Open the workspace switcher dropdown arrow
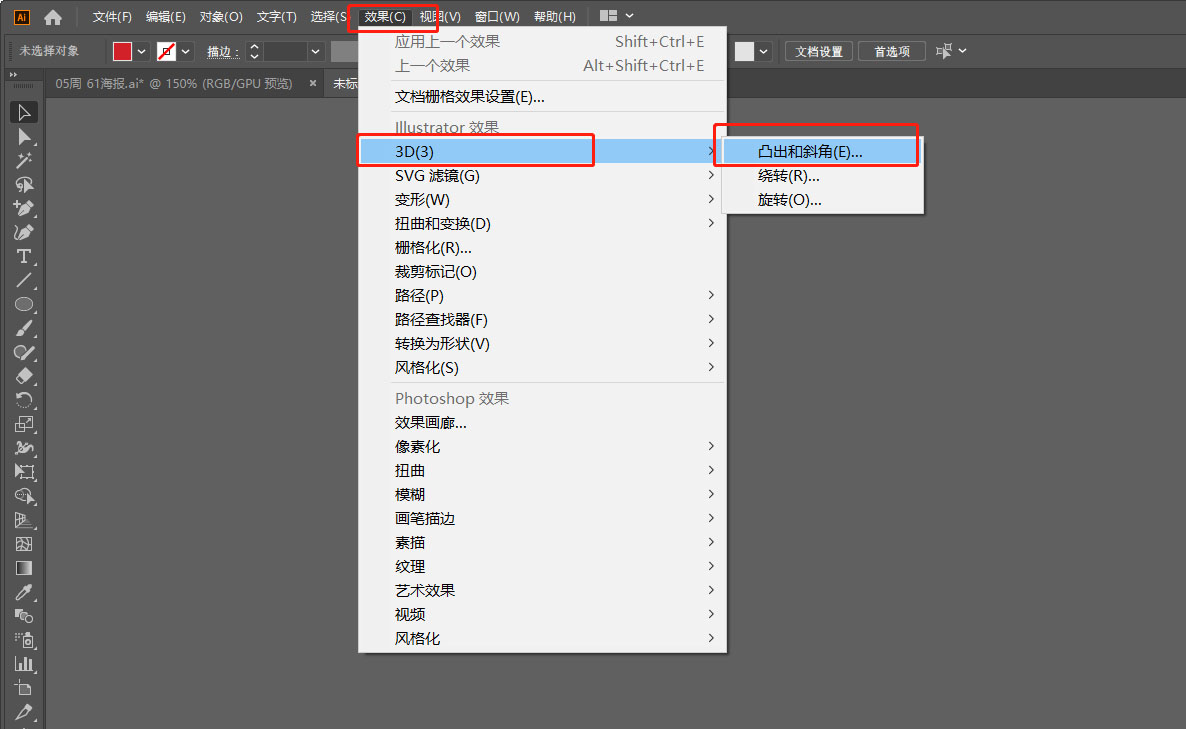 [x=629, y=16]
